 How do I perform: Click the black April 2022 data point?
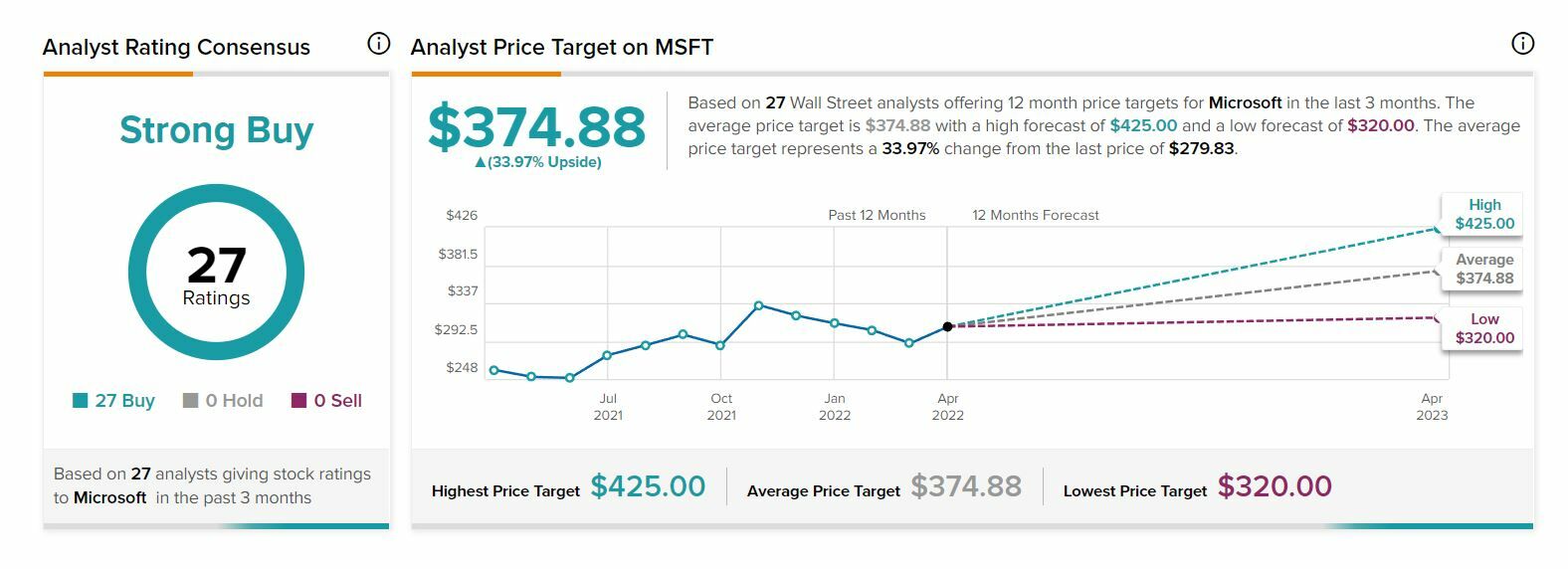point(947,326)
